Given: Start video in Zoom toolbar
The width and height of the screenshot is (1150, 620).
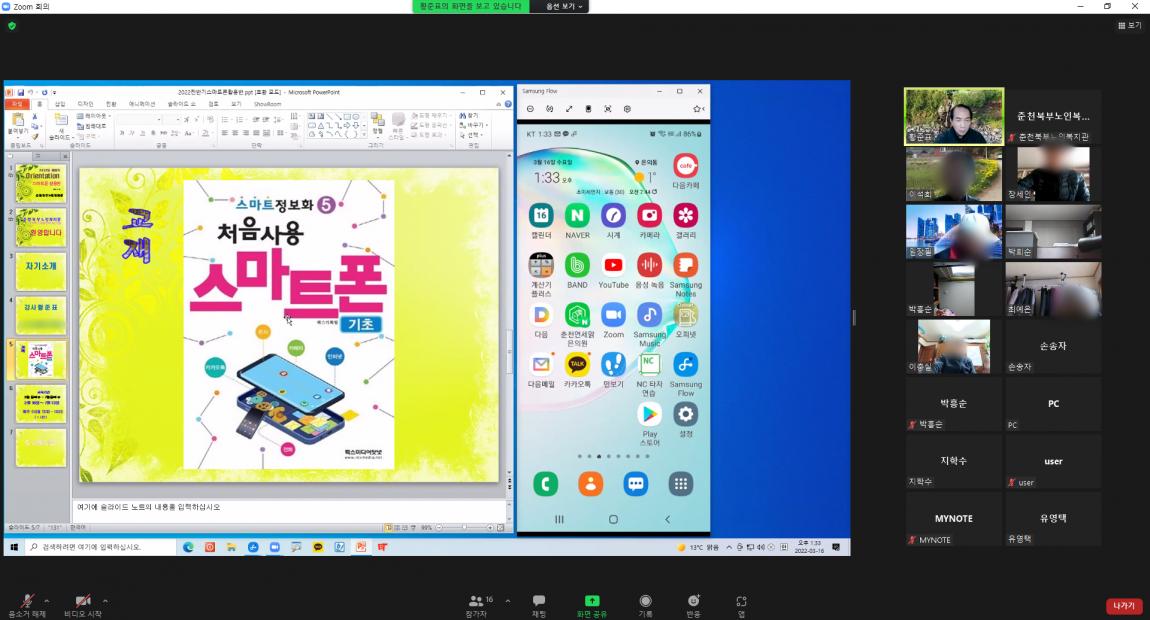Looking at the screenshot, I should point(82,605).
